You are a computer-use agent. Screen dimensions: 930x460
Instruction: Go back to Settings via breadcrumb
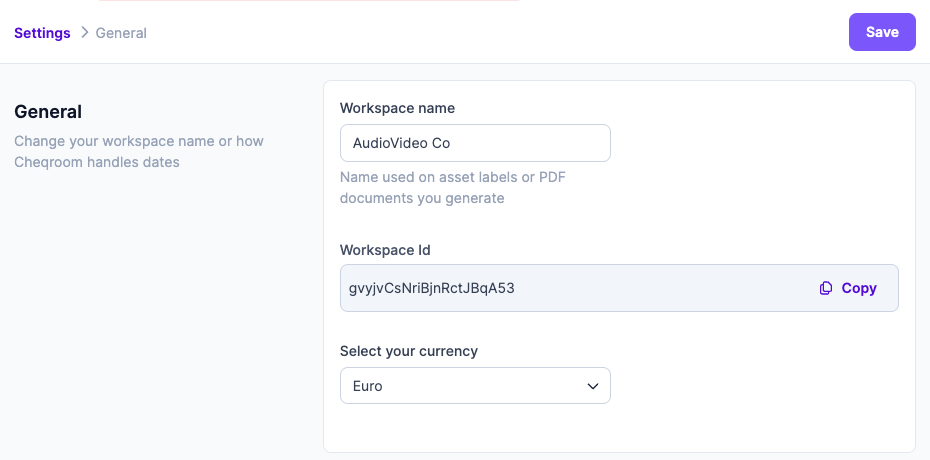[x=42, y=33]
